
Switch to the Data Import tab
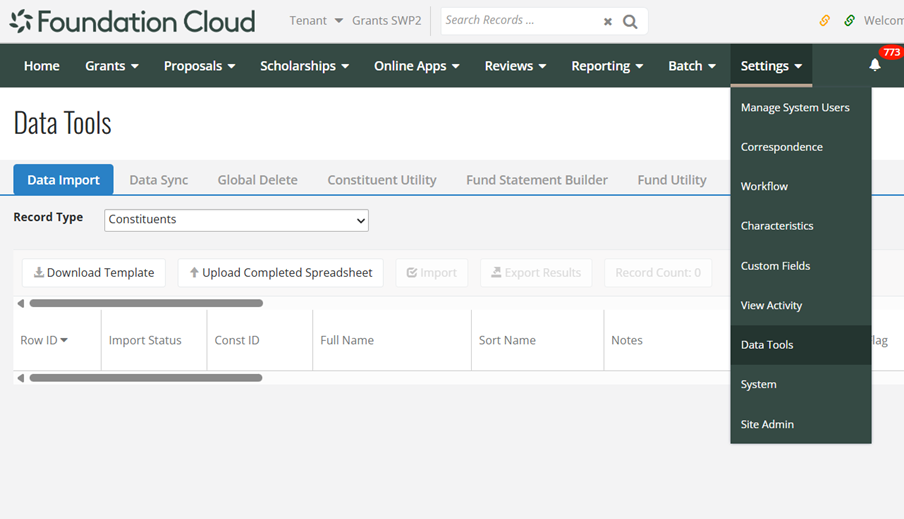coord(63,180)
